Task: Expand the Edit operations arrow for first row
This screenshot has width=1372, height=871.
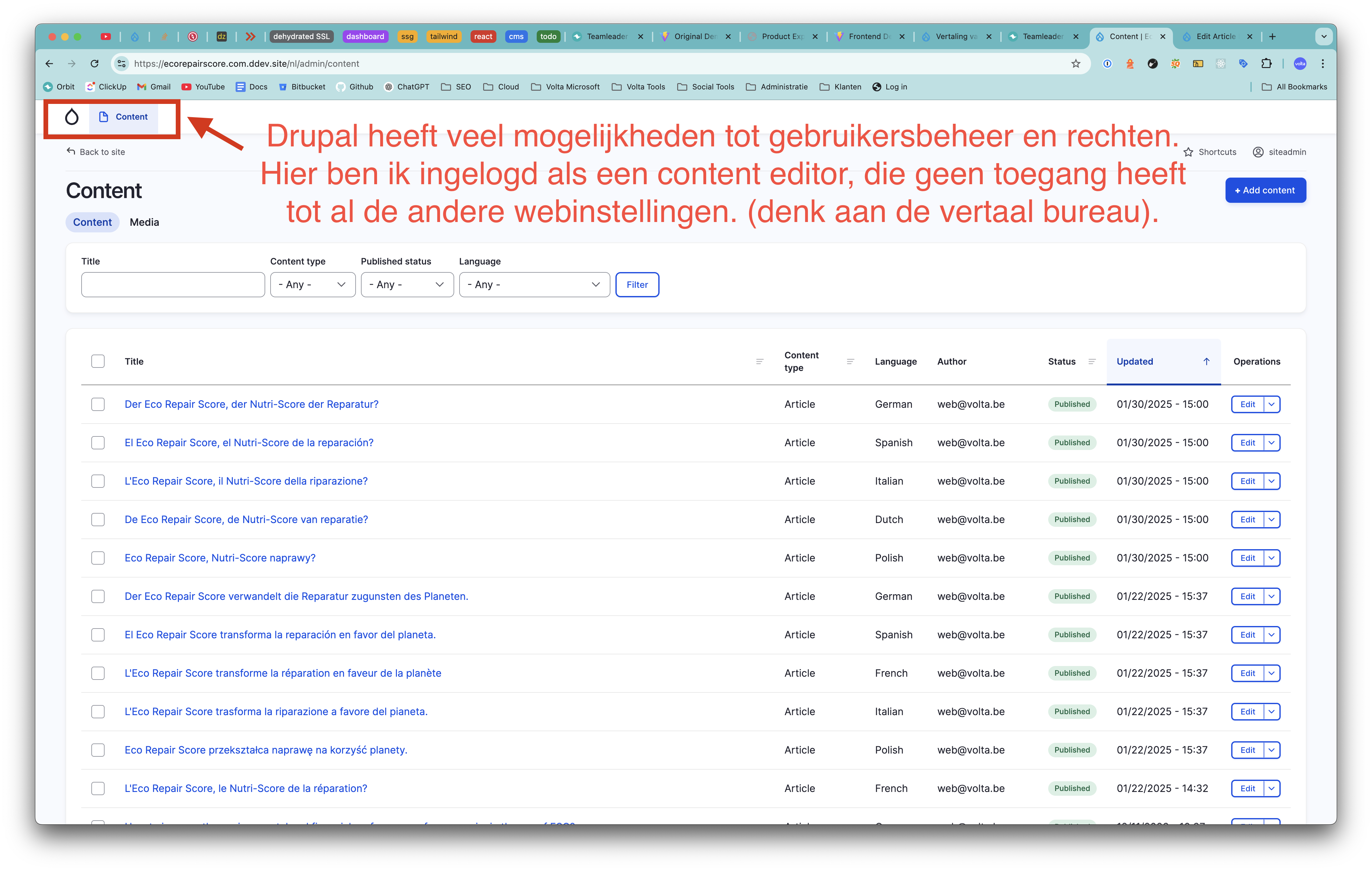Action: pos(1272,404)
